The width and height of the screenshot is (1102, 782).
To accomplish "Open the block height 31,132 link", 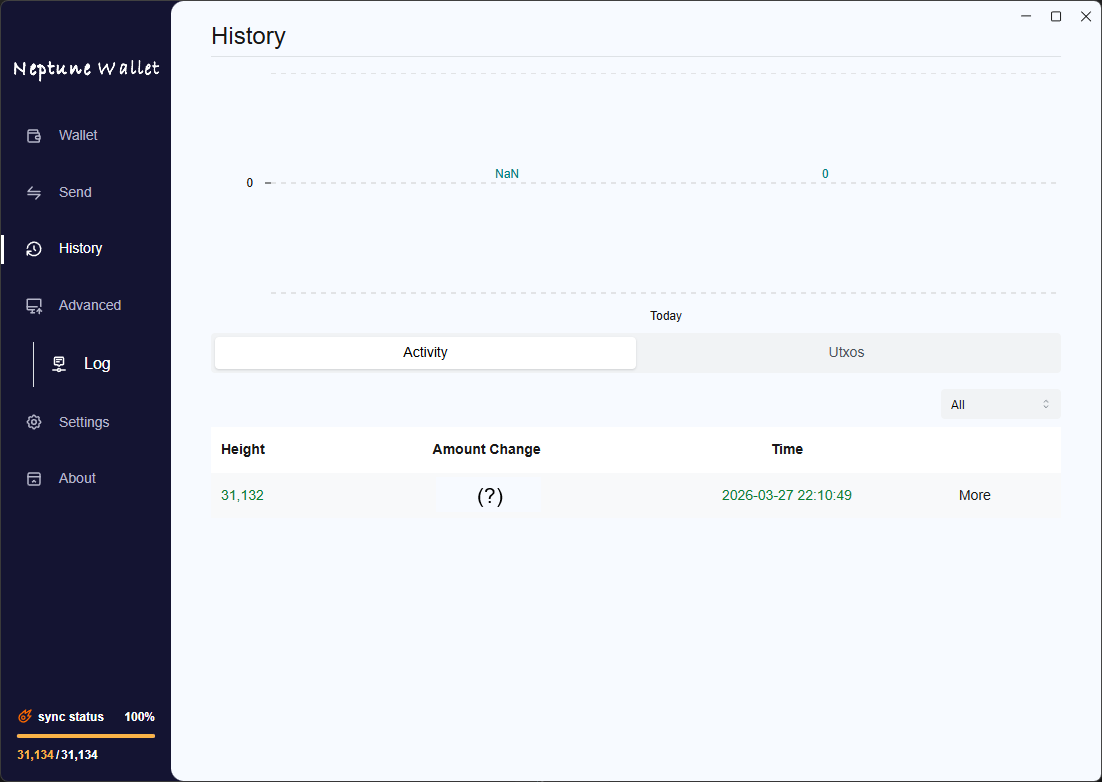I will [242, 495].
